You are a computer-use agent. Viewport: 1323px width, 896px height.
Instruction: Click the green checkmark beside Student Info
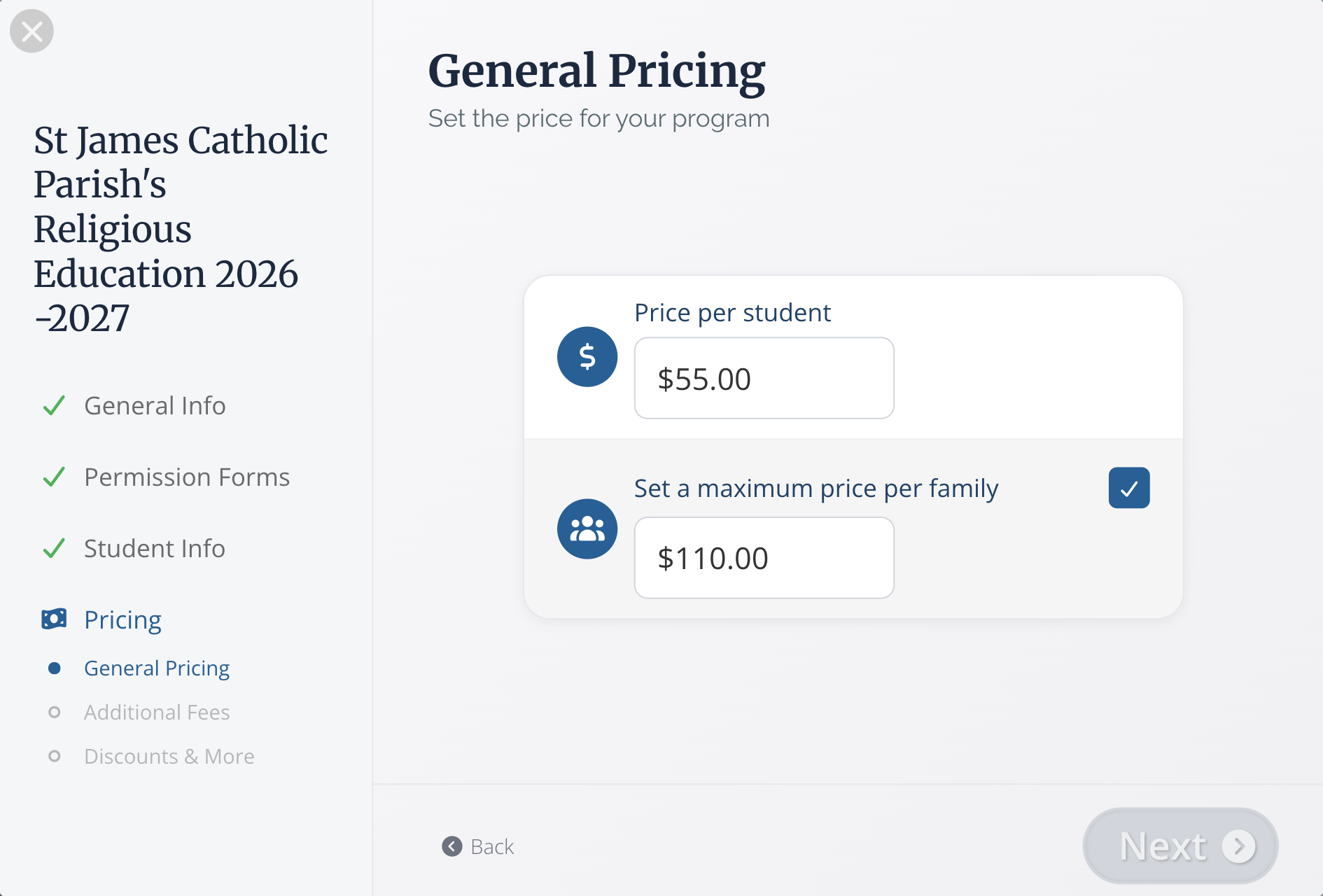[x=54, y=548]
